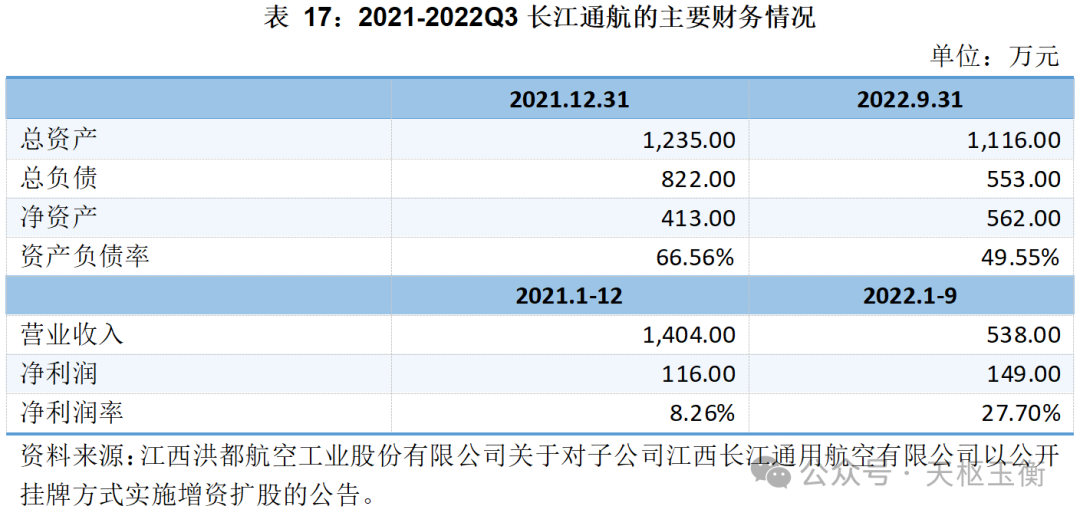
Task: Select the 营业收入 row label
Action: (x=72, y=335)
